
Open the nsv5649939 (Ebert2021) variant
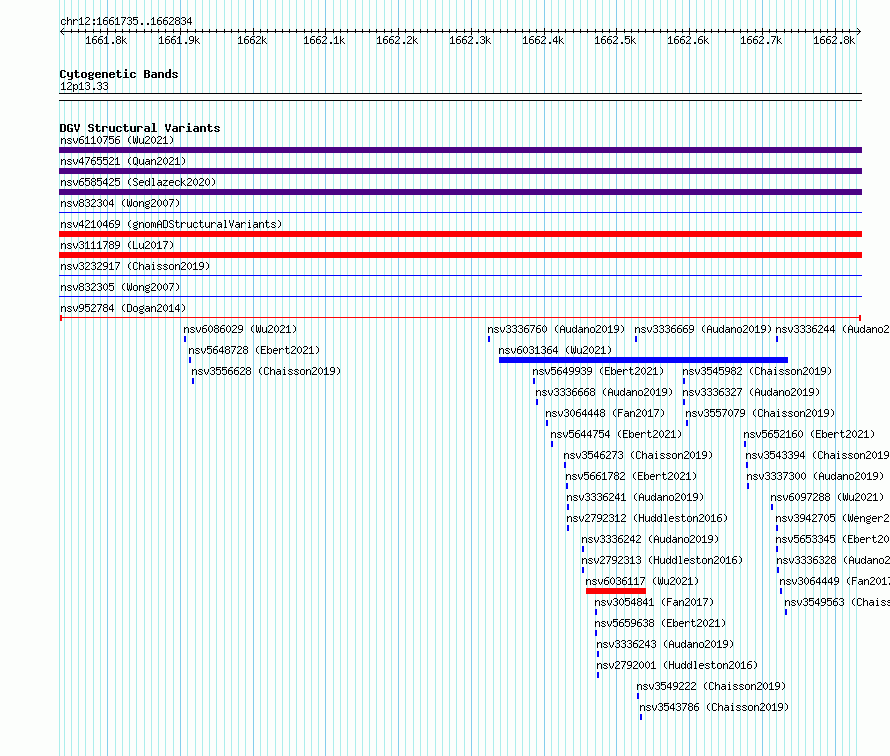coord(598,371)
